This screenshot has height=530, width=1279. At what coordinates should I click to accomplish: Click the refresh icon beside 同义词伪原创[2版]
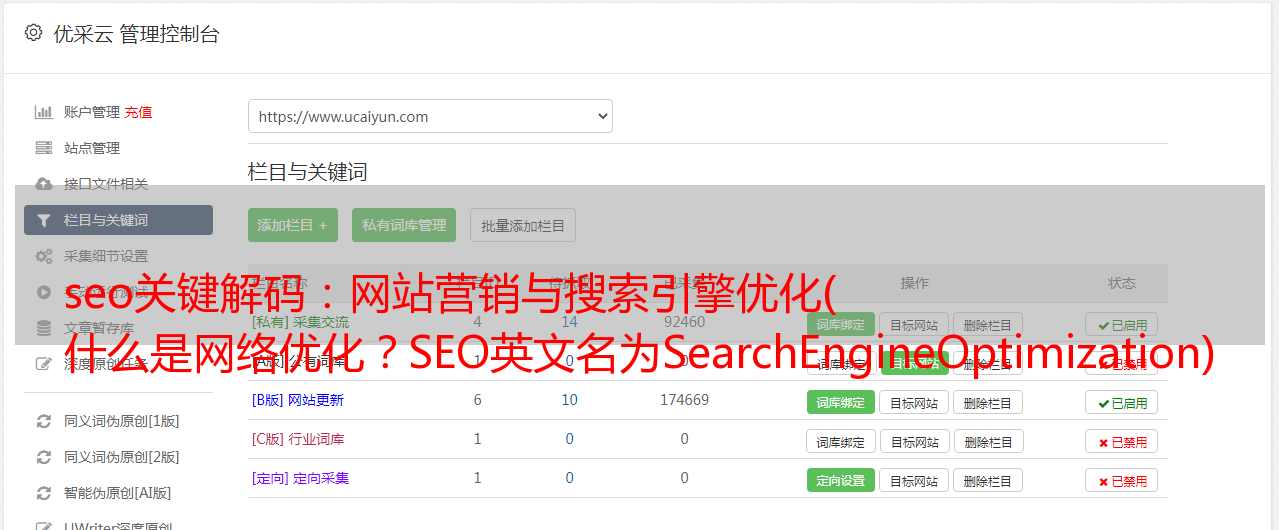tap(44, 457)
